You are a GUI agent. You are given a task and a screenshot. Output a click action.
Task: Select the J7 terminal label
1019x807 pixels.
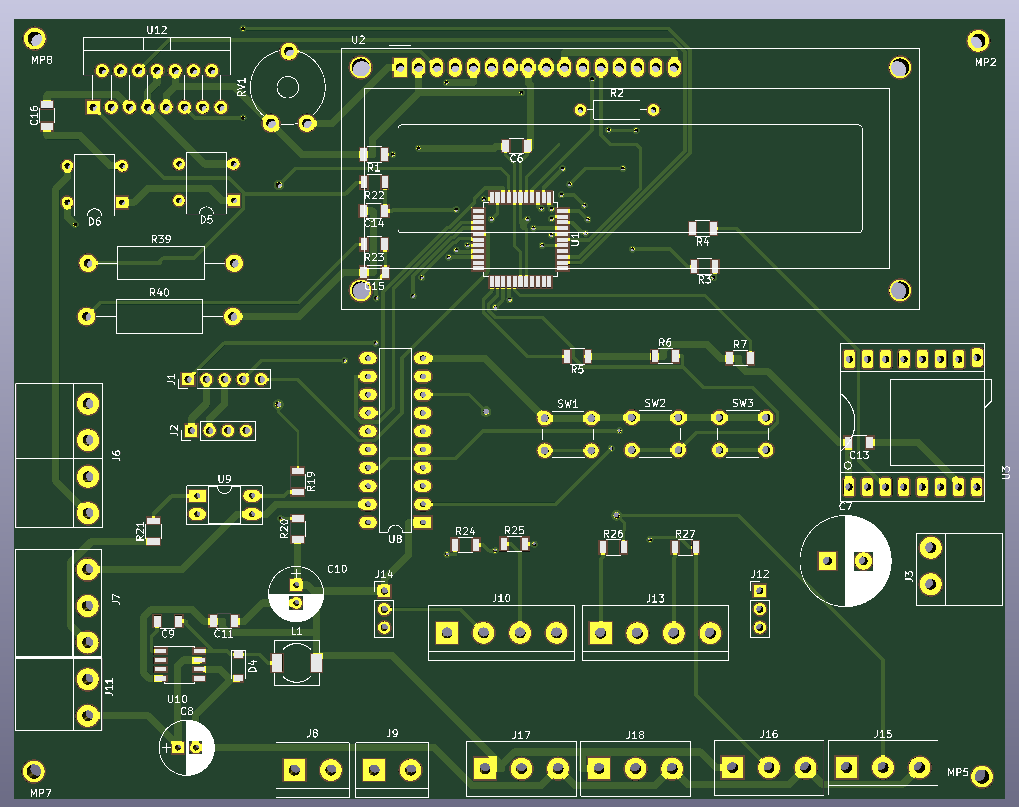tap(116, 599)
